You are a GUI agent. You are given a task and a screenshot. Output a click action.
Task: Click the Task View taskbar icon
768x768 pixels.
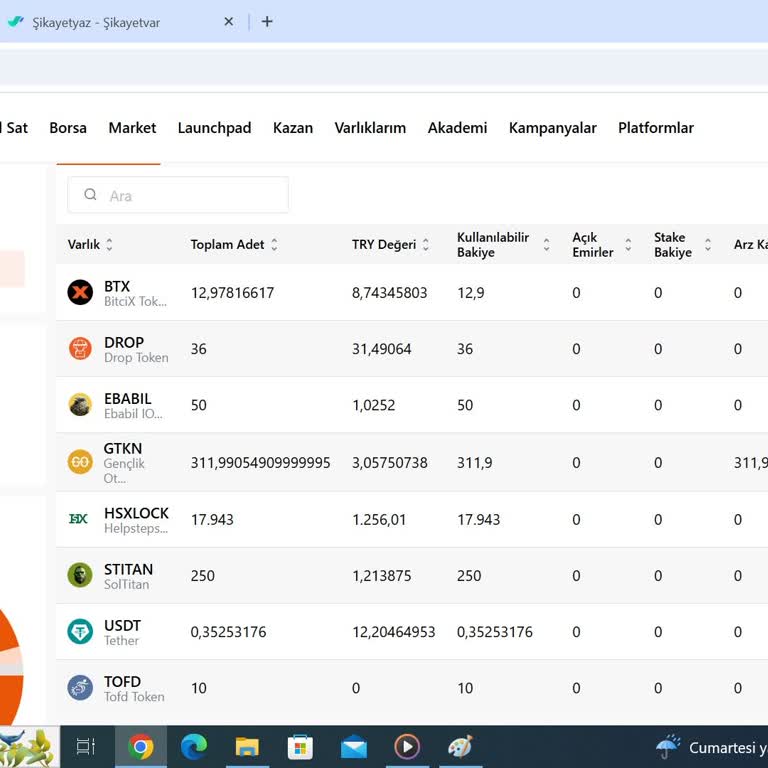click(x=86, y=746)
